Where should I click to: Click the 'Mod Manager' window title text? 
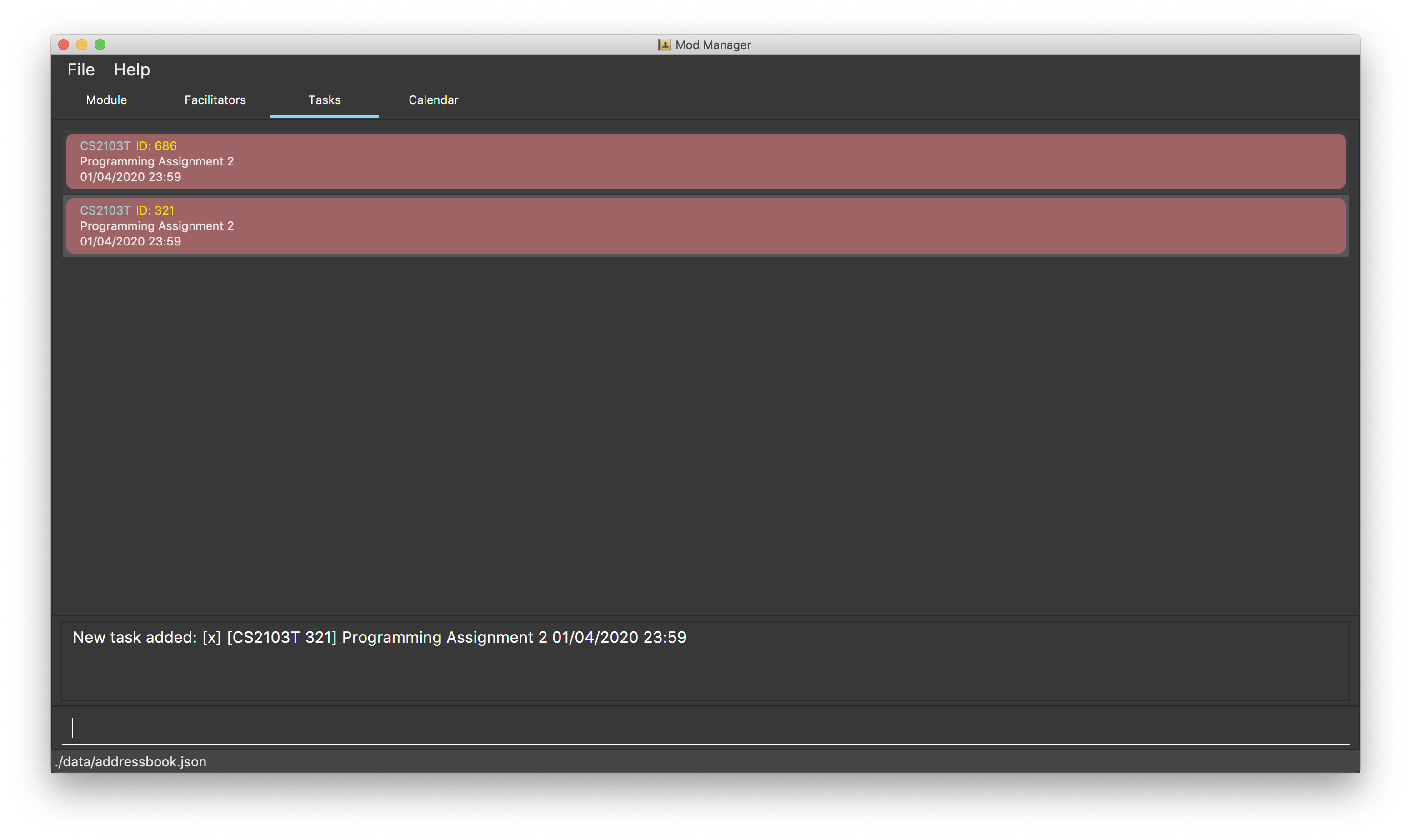(713, 45)
